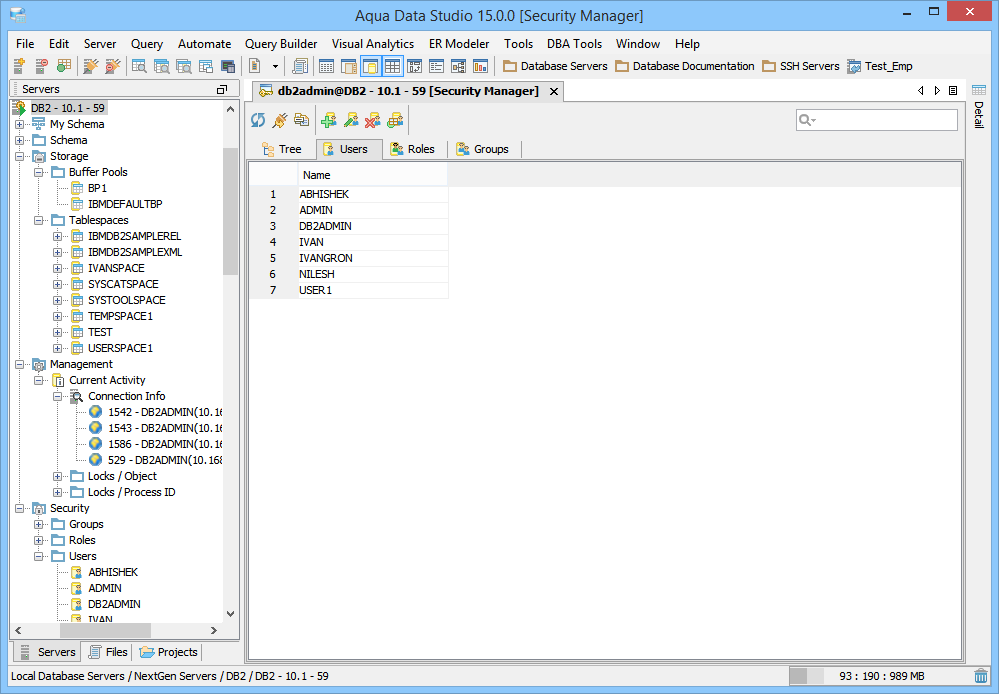Click the red X Delete User icon

[372, 120]
